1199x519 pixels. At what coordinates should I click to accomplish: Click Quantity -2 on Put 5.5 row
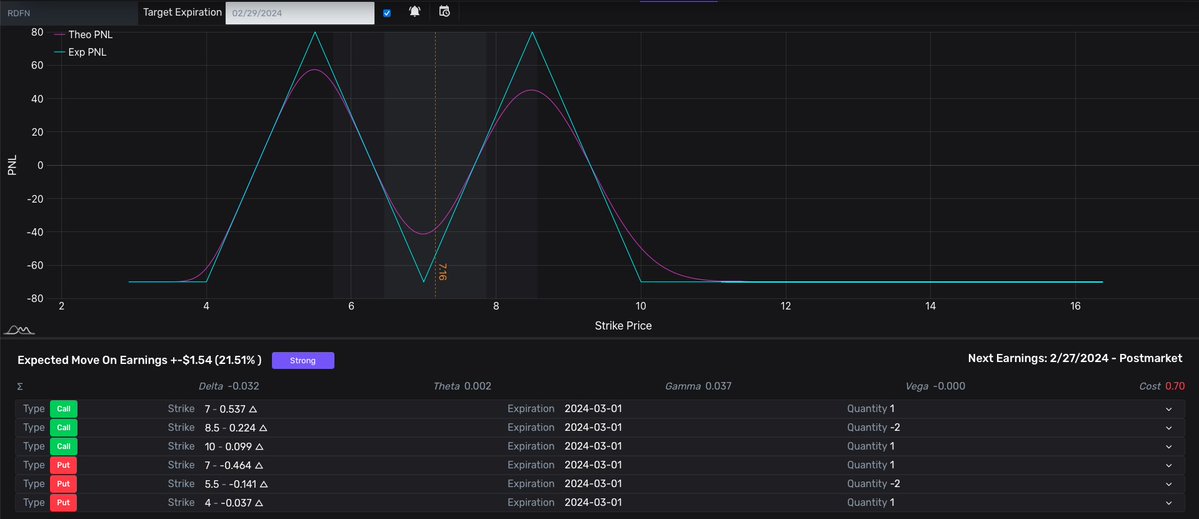click(x=872, y=484)
